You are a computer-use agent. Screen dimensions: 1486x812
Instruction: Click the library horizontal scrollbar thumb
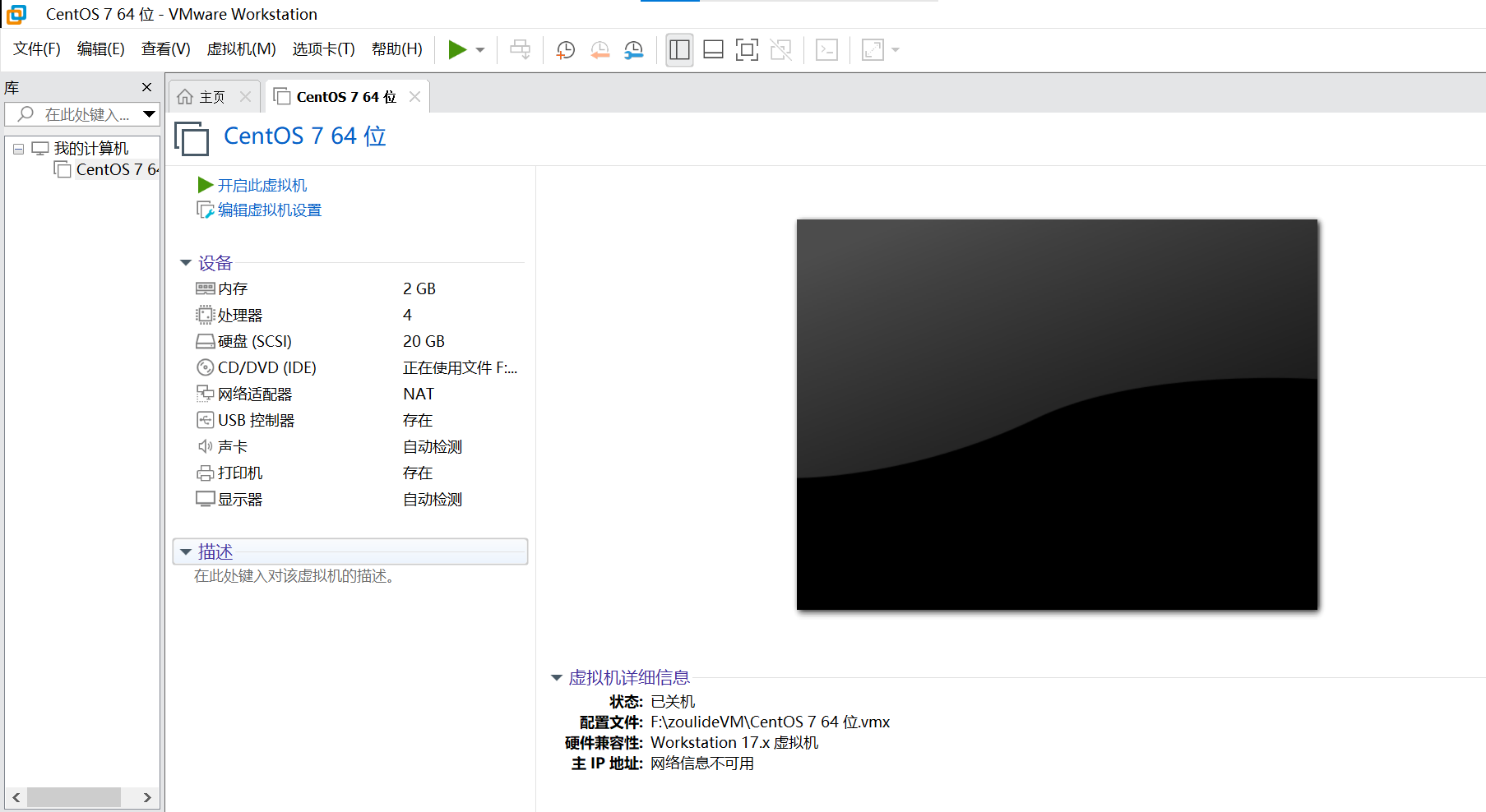74,797
